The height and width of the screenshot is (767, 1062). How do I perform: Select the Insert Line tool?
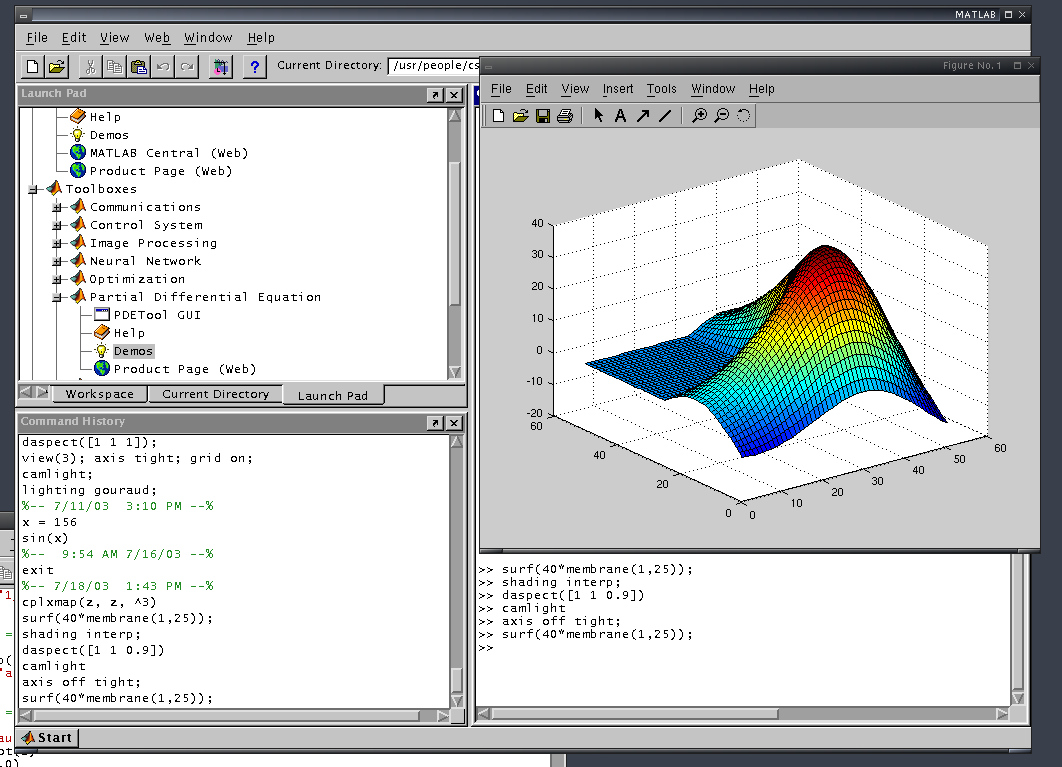665,116
